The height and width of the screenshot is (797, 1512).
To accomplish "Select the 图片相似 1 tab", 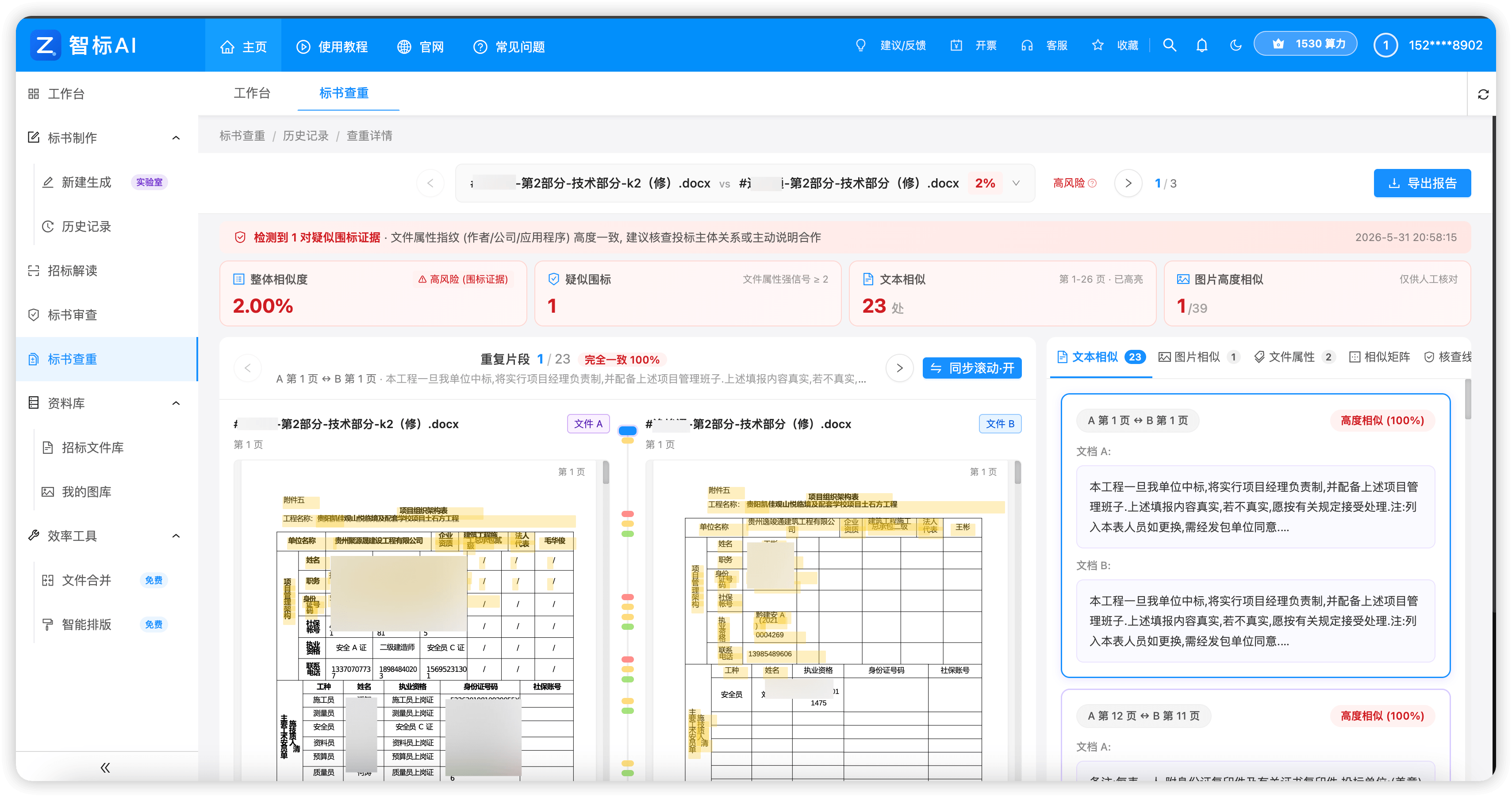I will (1198, 357).
